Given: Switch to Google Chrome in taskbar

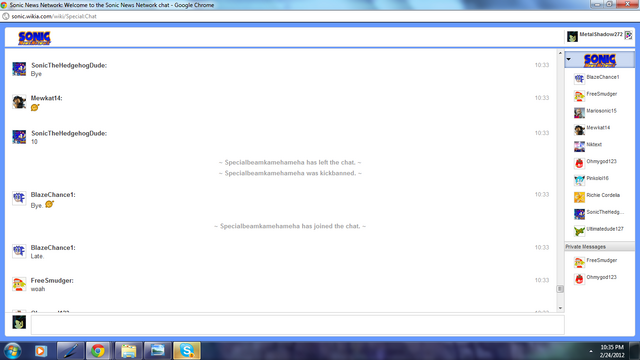Looking at the screenshot, I should coord(98,351).
